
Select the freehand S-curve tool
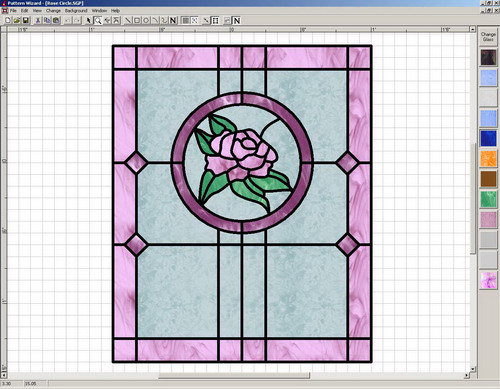[x=164, y=21]
